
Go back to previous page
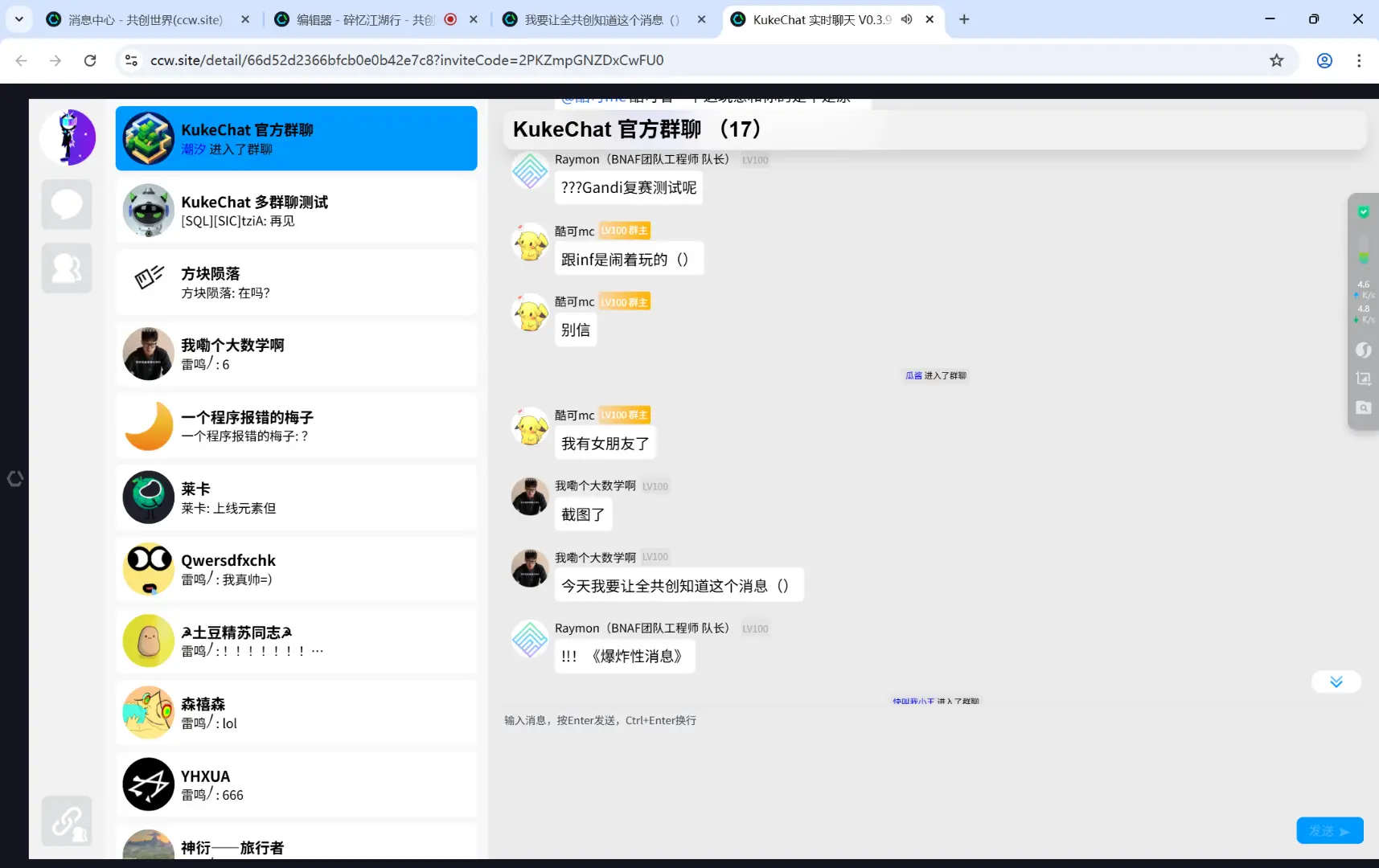tap(22, 60)
